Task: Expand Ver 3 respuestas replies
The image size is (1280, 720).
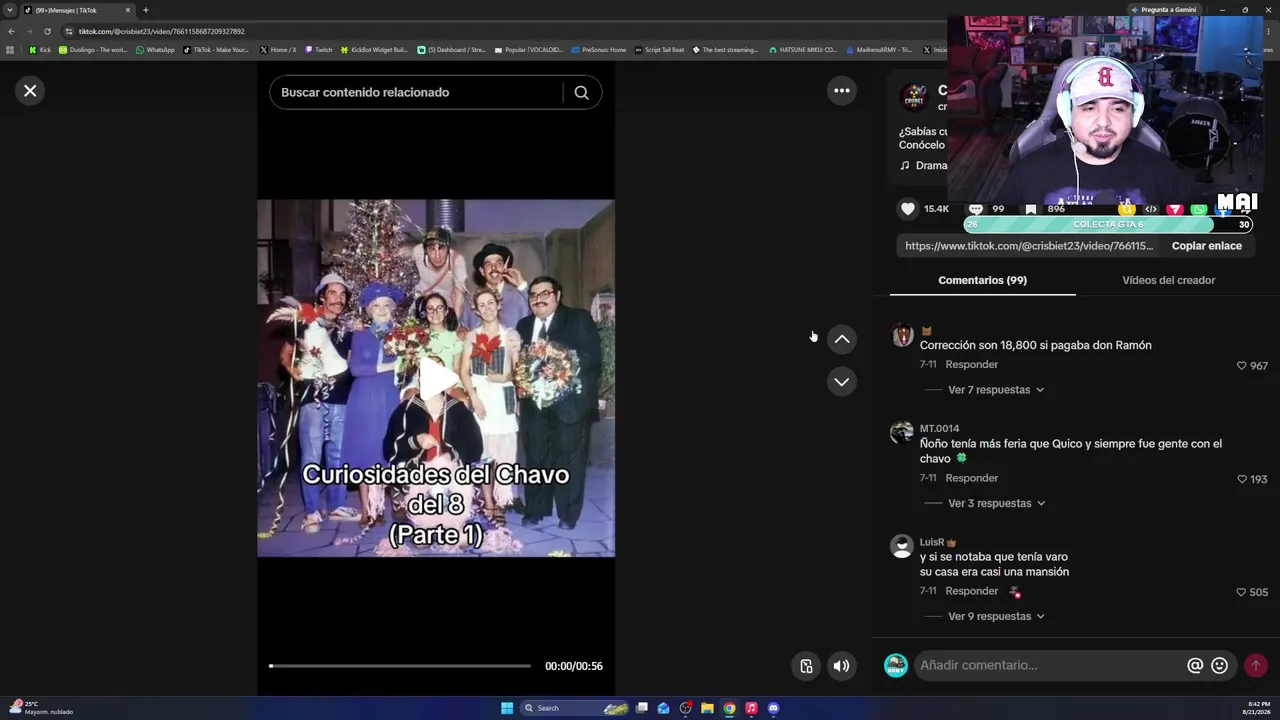Action: point(996,504)
